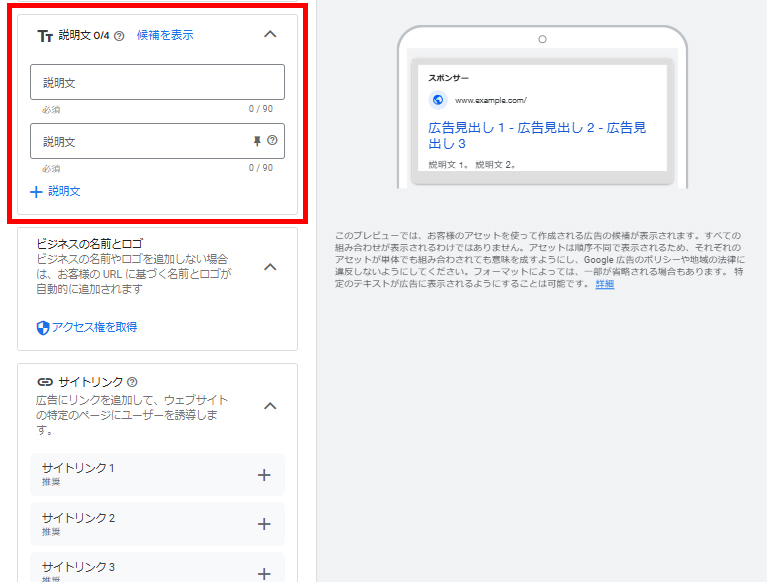Screen dimensions: 767x582
Task: Open the 詳細 link under preview text
Action: pyautogui.click(x=605, y=284)
